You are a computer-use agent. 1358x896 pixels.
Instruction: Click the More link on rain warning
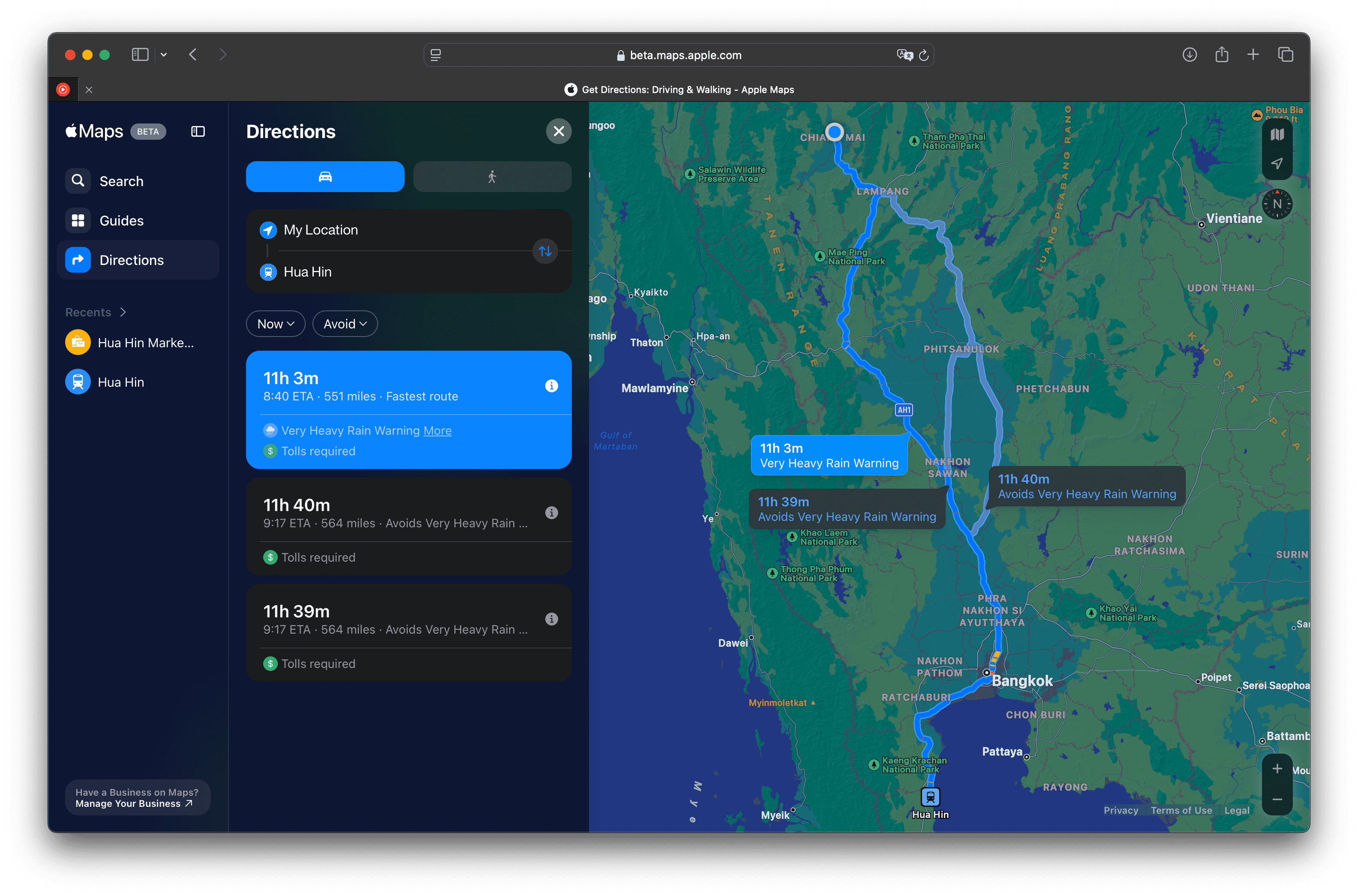coord(437,431)
